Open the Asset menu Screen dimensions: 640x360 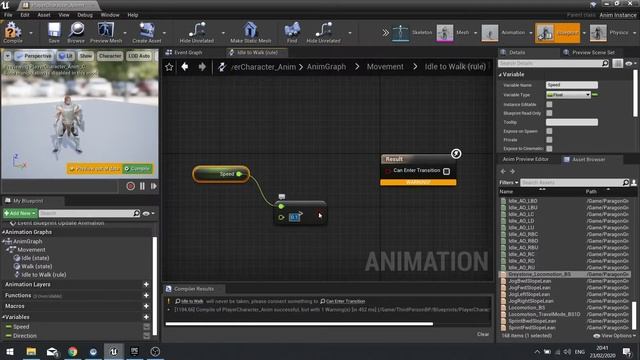(x=44, y=15)
